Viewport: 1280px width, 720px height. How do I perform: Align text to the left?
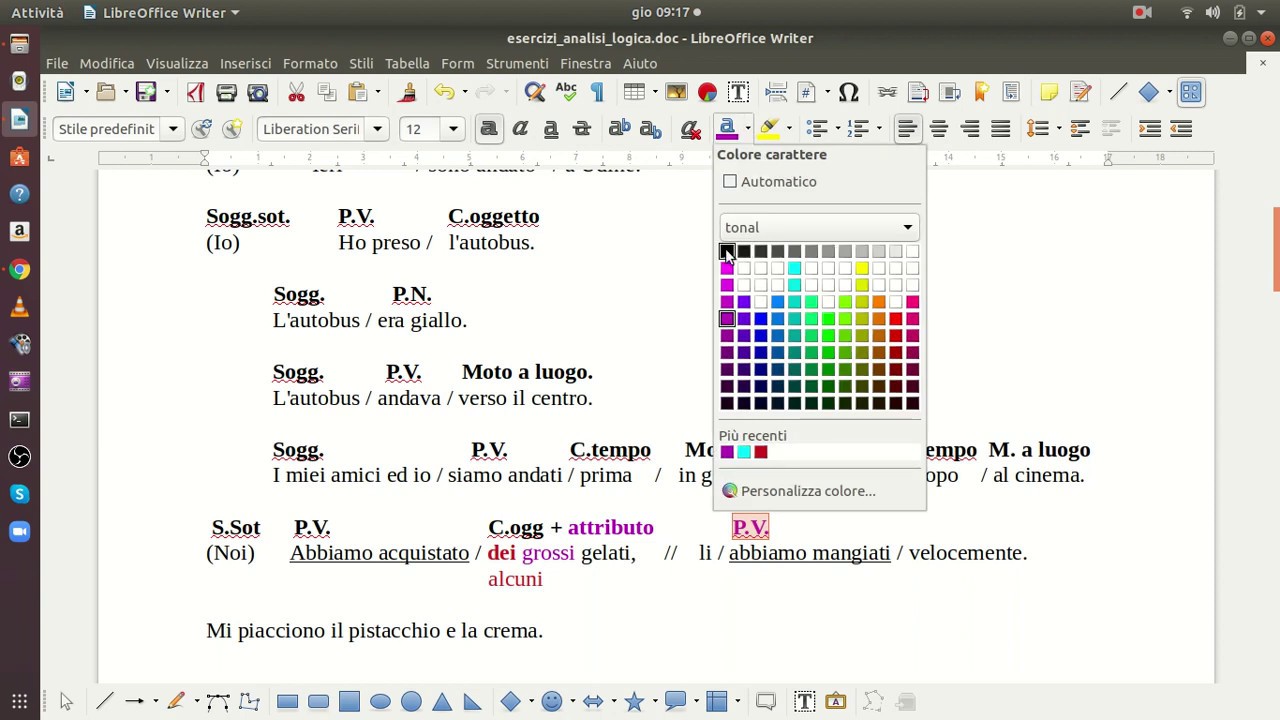[908, 129]
